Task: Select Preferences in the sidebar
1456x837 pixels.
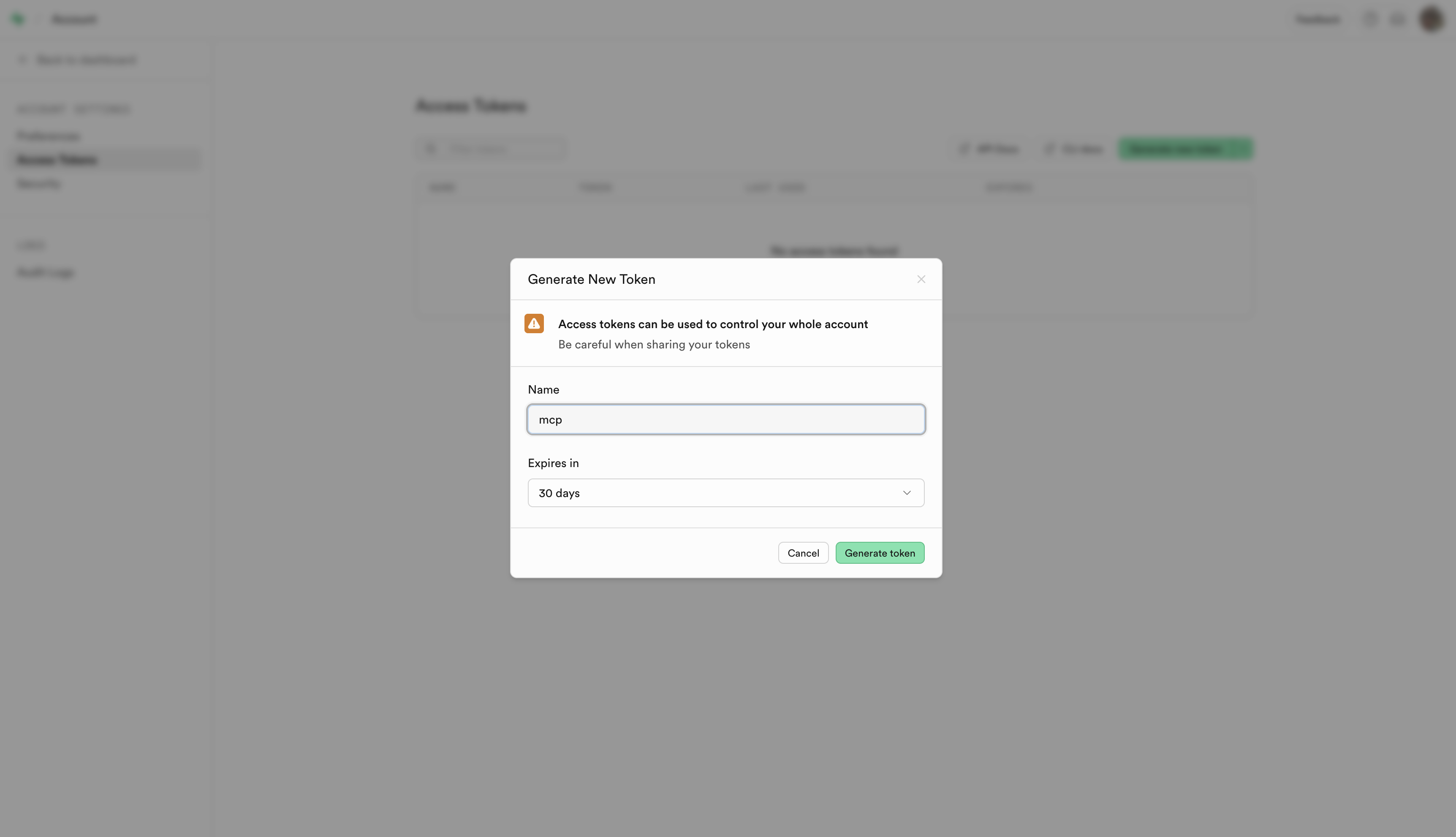Action: tap(48, 136)
